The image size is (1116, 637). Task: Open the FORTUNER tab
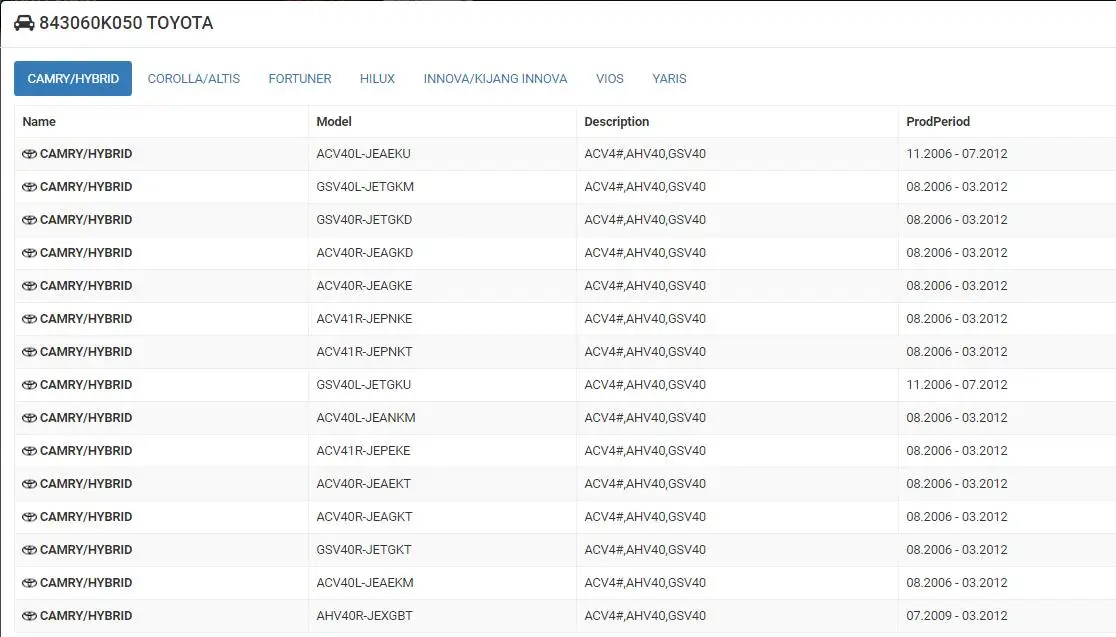[300, 78]
